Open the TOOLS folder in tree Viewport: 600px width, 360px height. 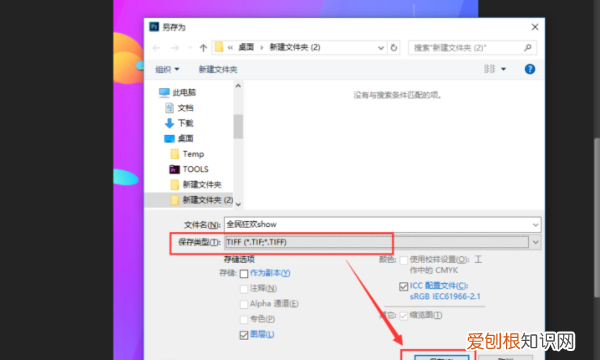189,169
